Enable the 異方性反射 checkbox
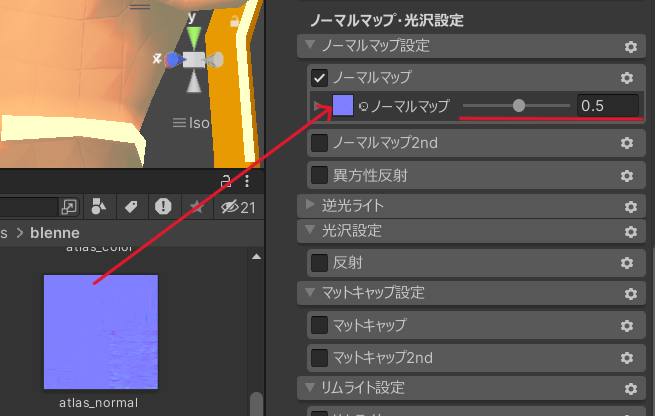This screenshot has width=655, height=416. pos(320,175)
